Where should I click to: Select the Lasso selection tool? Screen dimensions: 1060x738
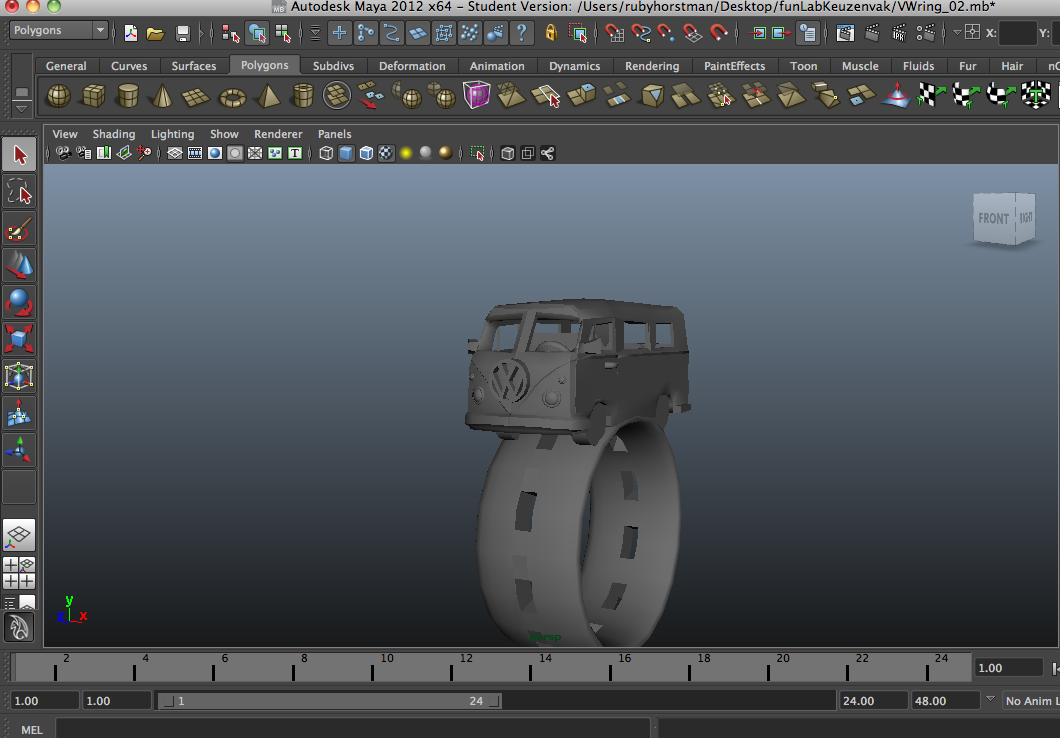click(x=18, y=190)
